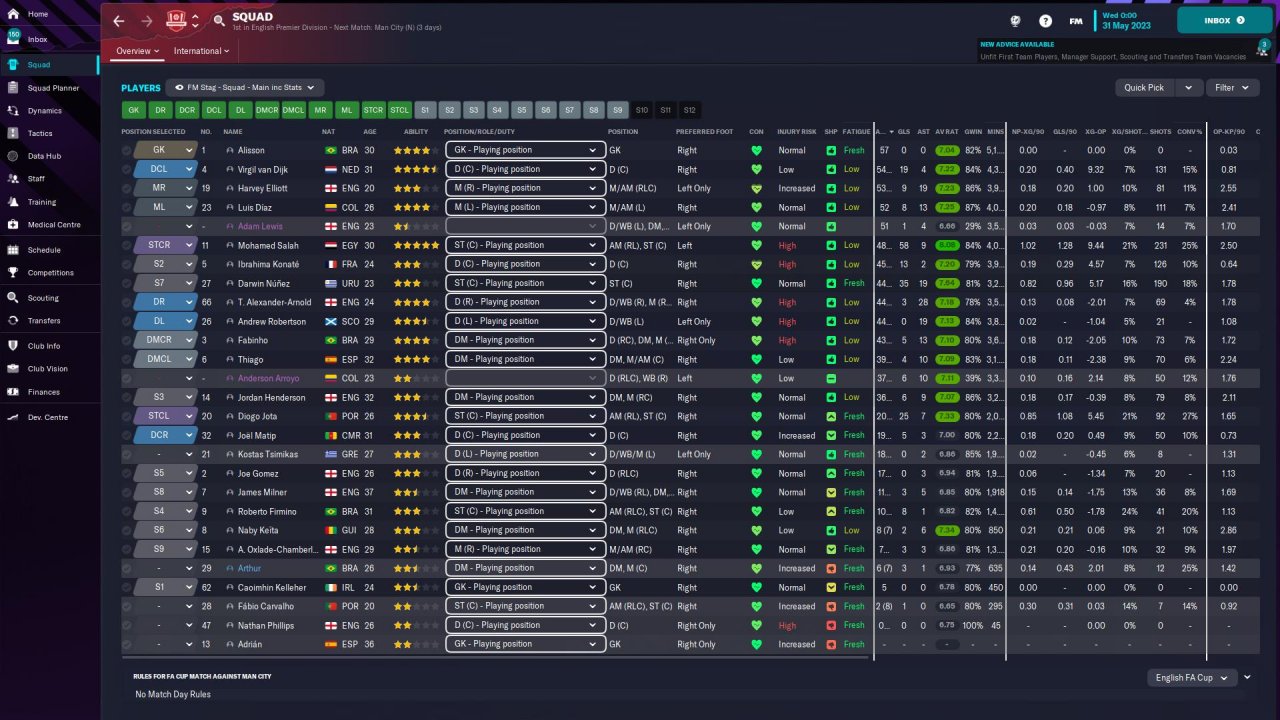Image resolution: width=1280 pixels, height=720 pixels.
Task: Toggle selection circle for Naby Keïta
Action: [x=126, y=530]
